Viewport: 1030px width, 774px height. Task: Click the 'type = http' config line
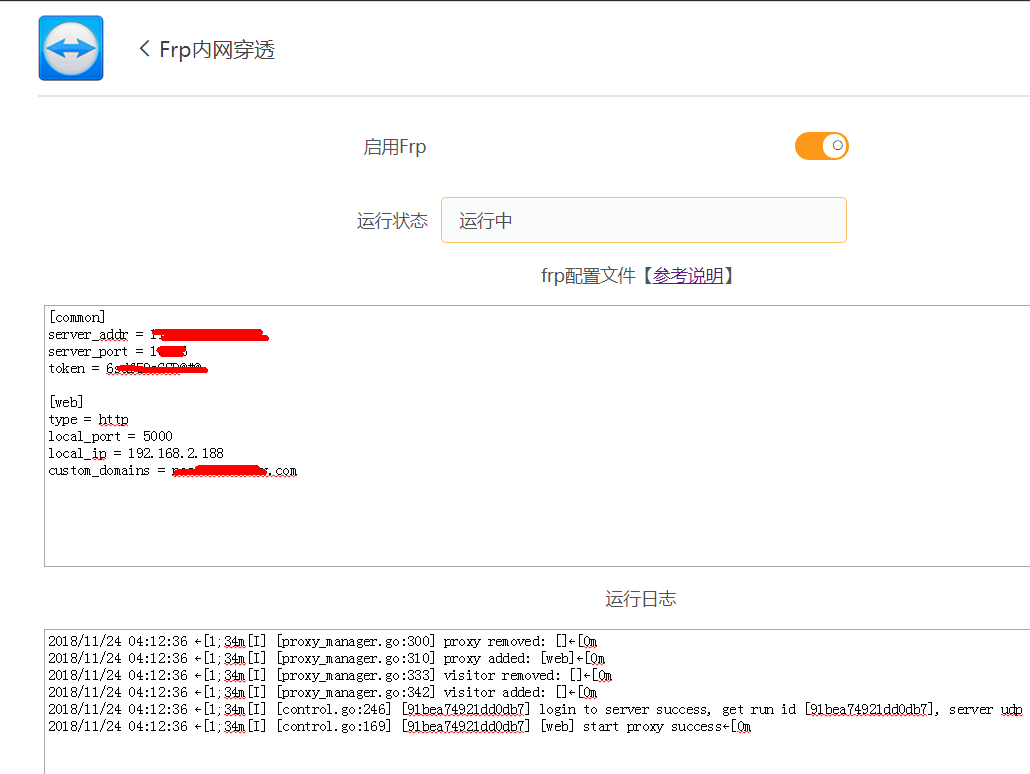(89, 419)
